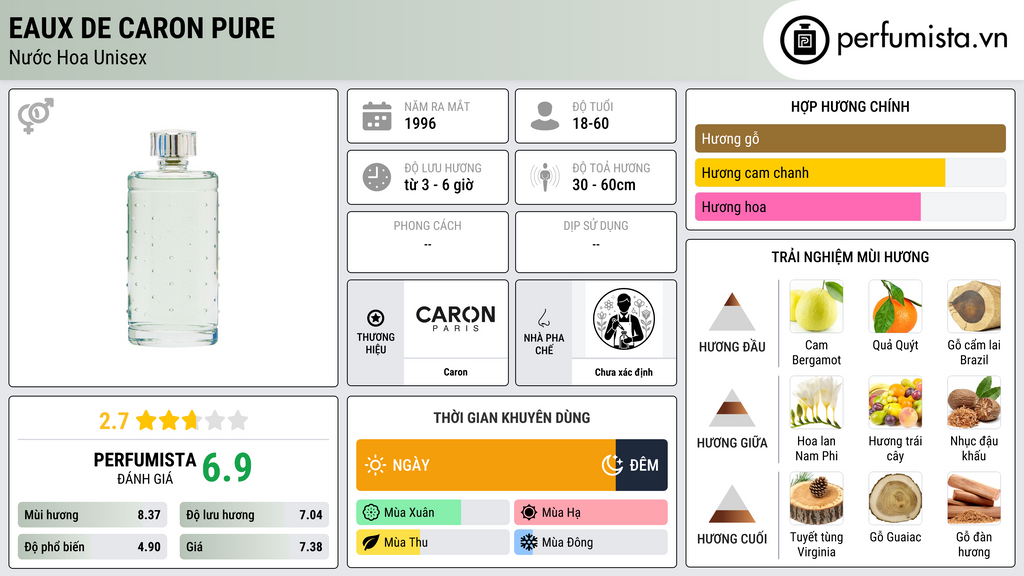
Task: Click the Hương đầu pyramid icon
Action: click(732, 312)
